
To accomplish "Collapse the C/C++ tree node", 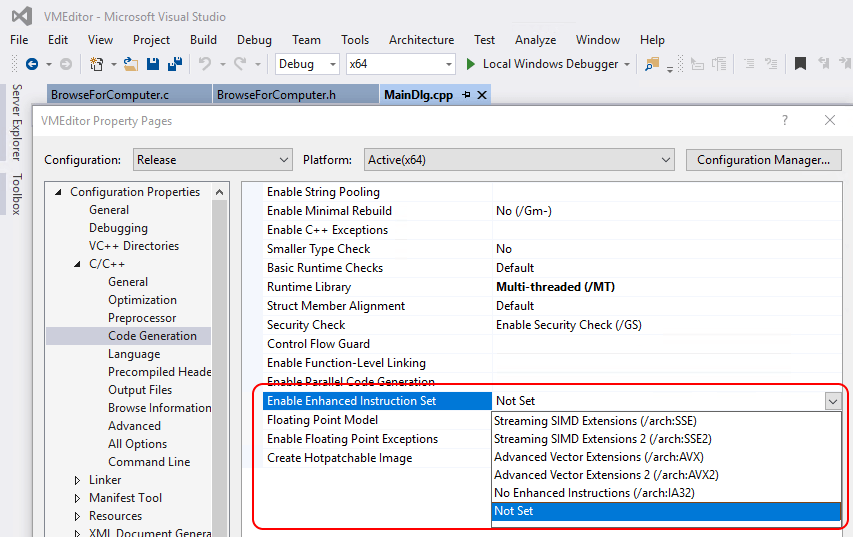I will [77, 264].
